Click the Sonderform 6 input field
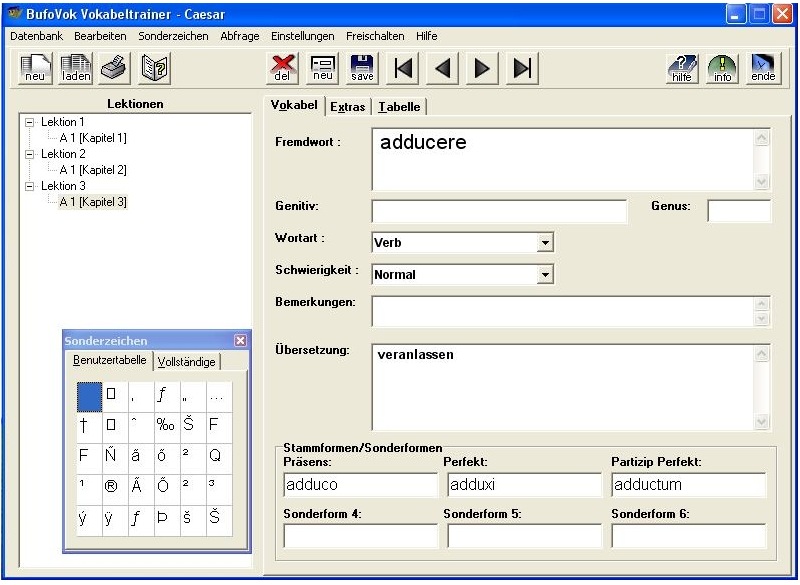This screenshot has height=585, width=800. pyautogui.click(x=689, y=536)
